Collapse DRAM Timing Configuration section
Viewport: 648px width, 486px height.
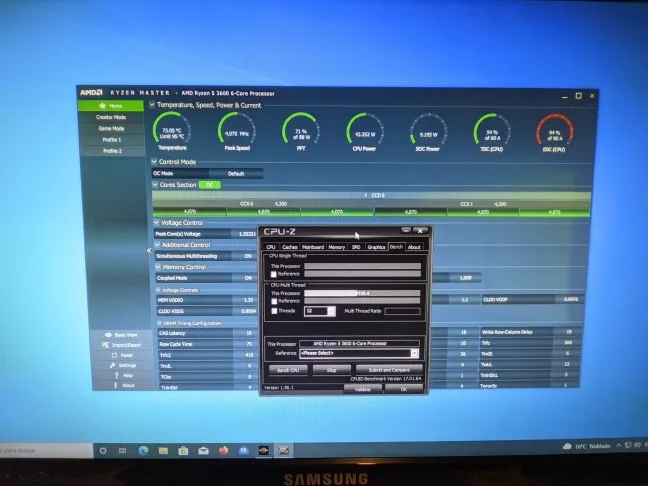tap(160, 323)
